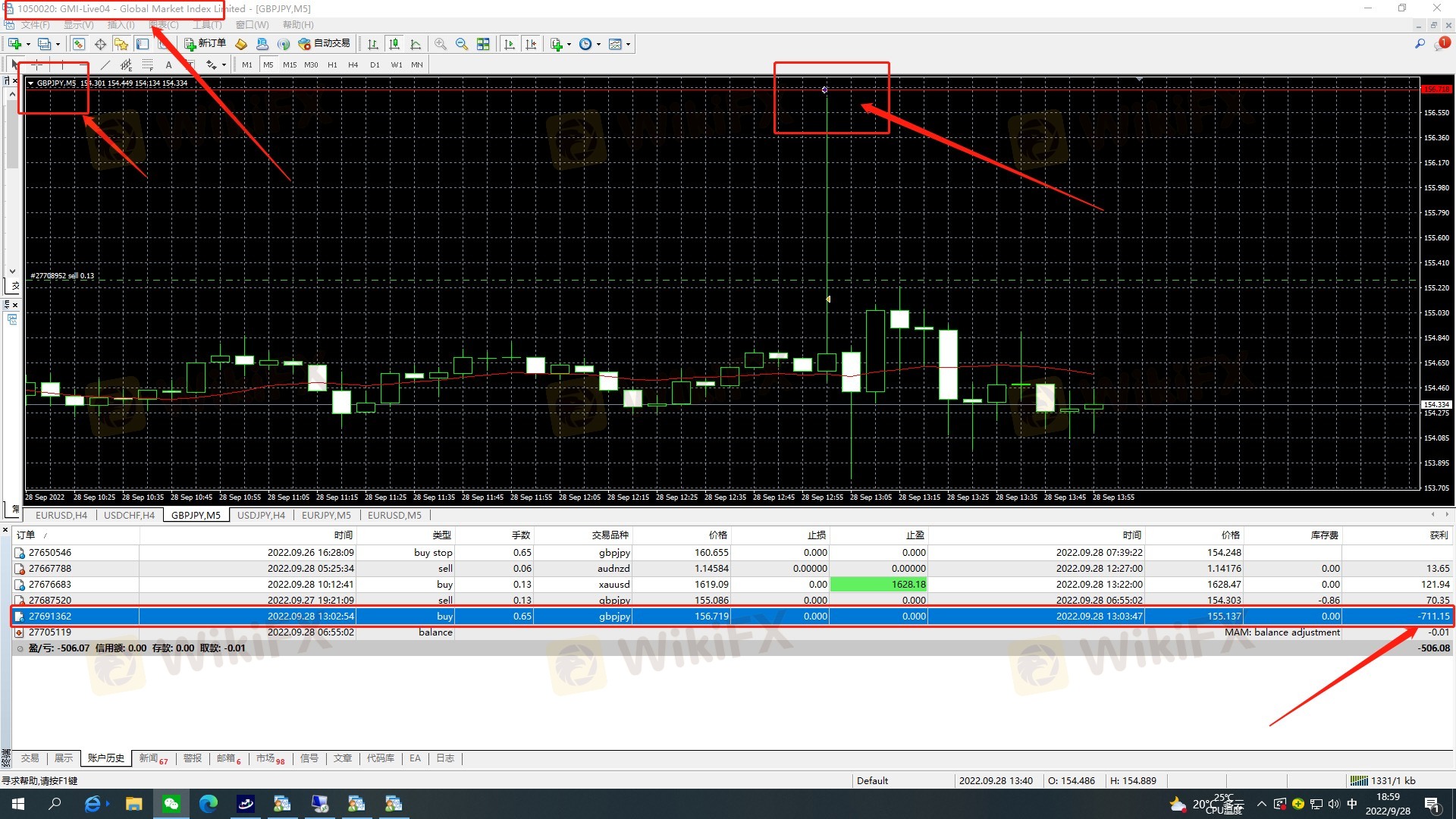Image resolution: width=1456 pixels, height=819 pixels.
Task: Select order 27667788 audnzd row
Action: (x=733, y=569)
